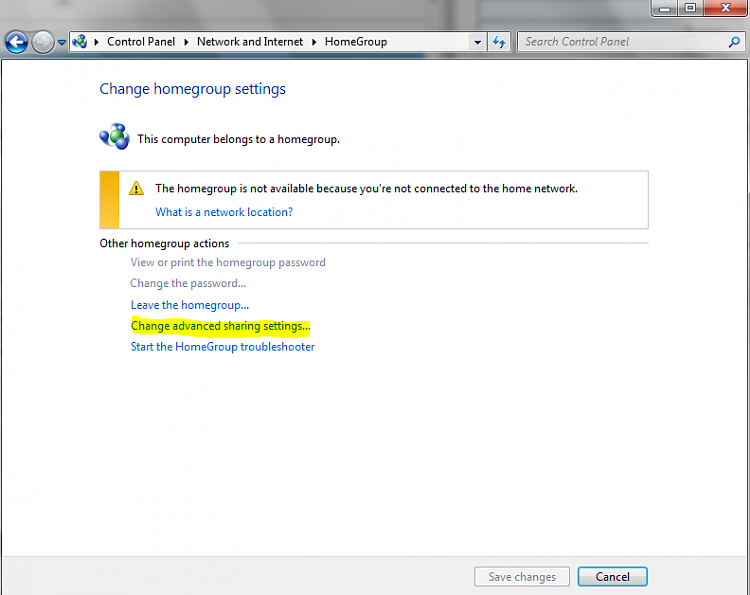
Task: Click 'View or print the homegroup password'
Action: 228,262
